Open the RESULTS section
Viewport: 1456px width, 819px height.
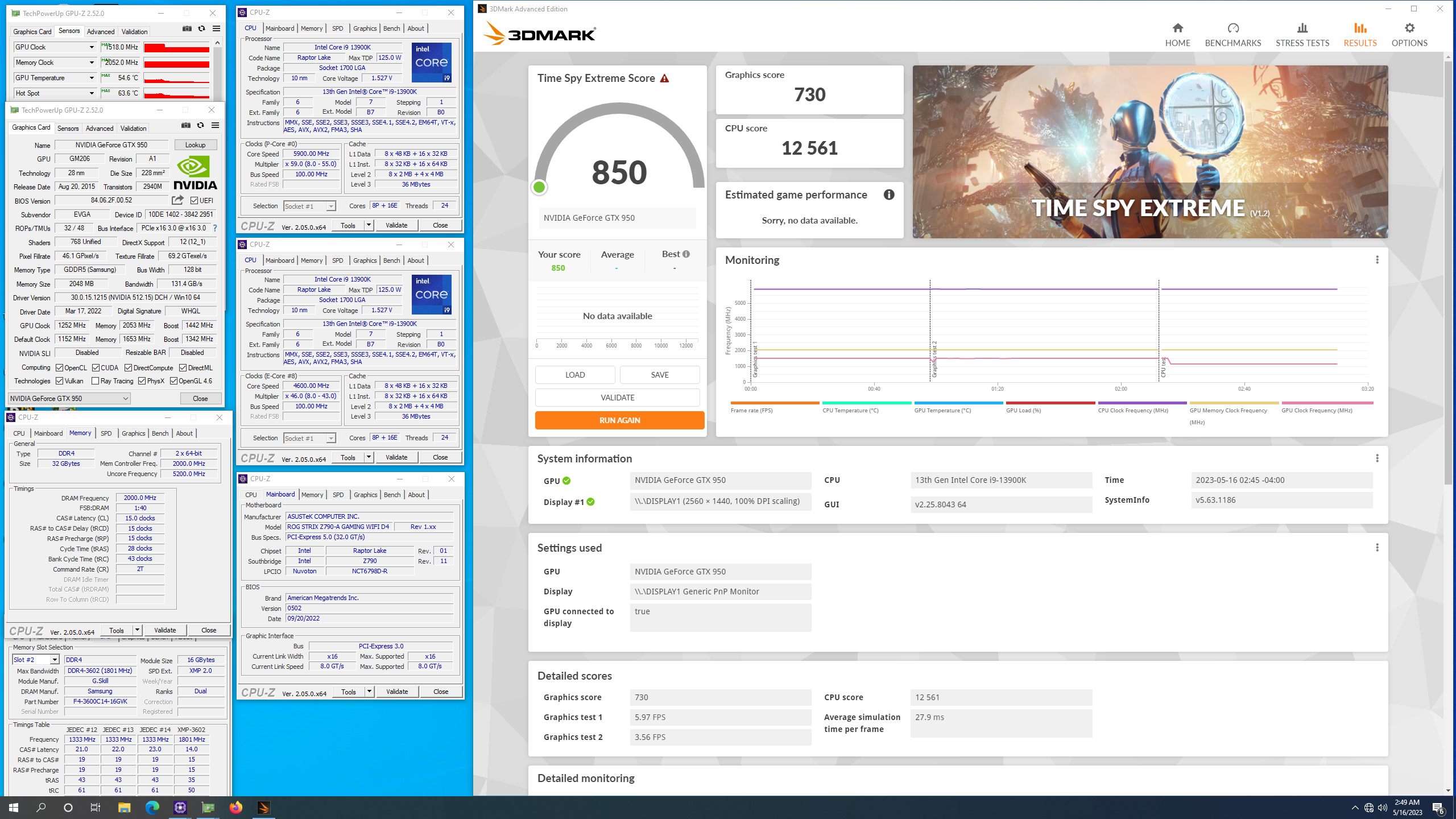1360,35
